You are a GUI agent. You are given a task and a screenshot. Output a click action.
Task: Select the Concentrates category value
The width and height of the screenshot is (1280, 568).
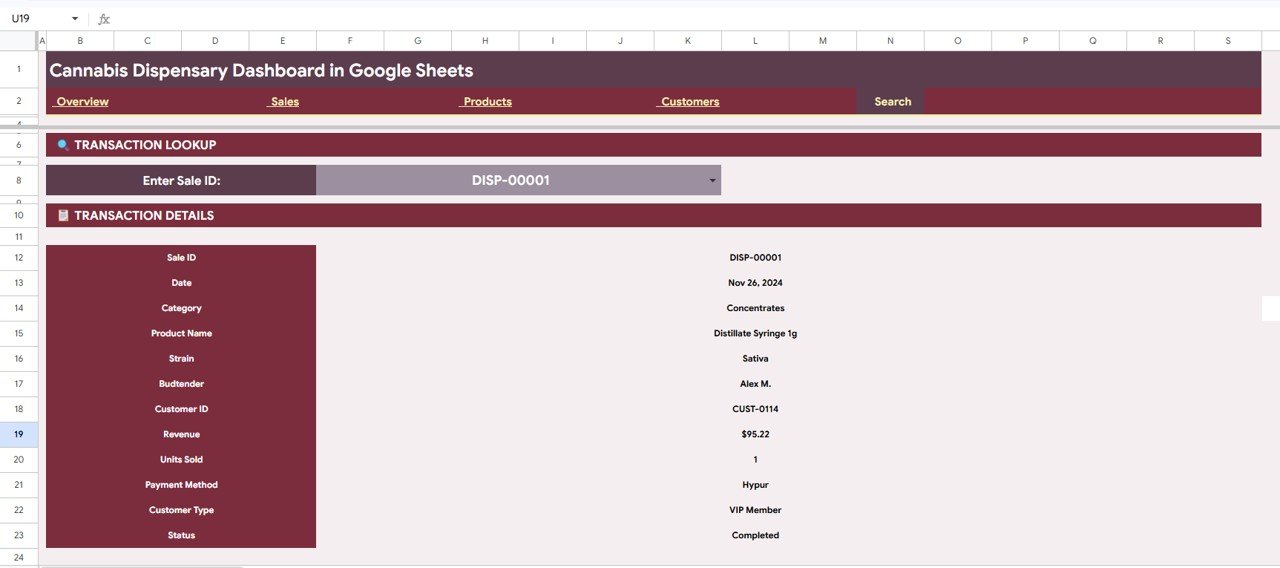coord(755,308)
